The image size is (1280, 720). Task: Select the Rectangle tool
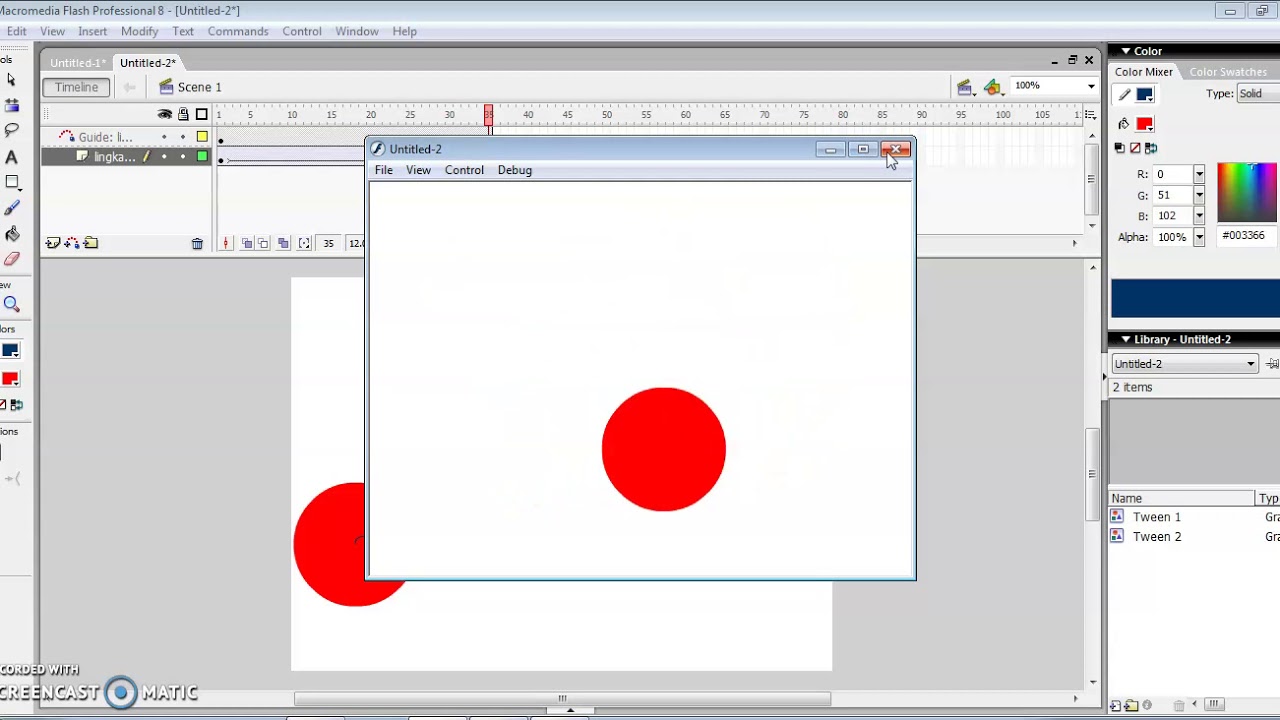point(11,182)
